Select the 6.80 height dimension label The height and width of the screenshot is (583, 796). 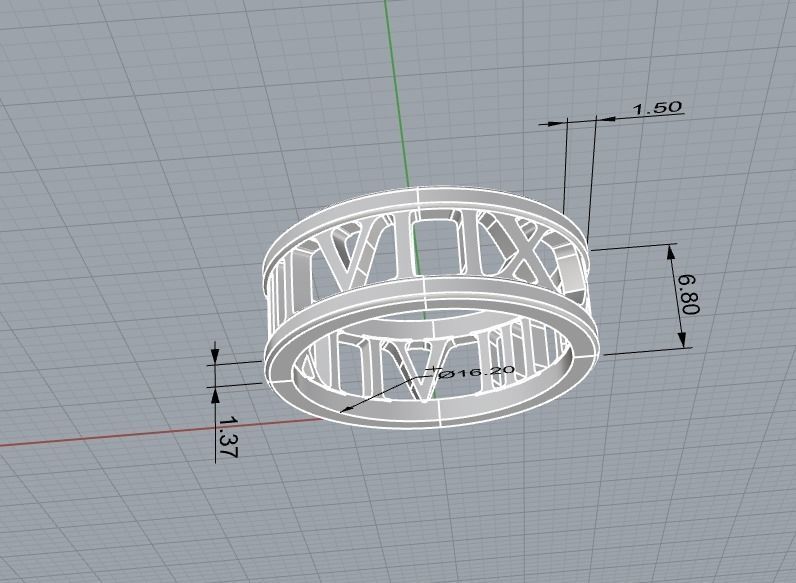689,295
